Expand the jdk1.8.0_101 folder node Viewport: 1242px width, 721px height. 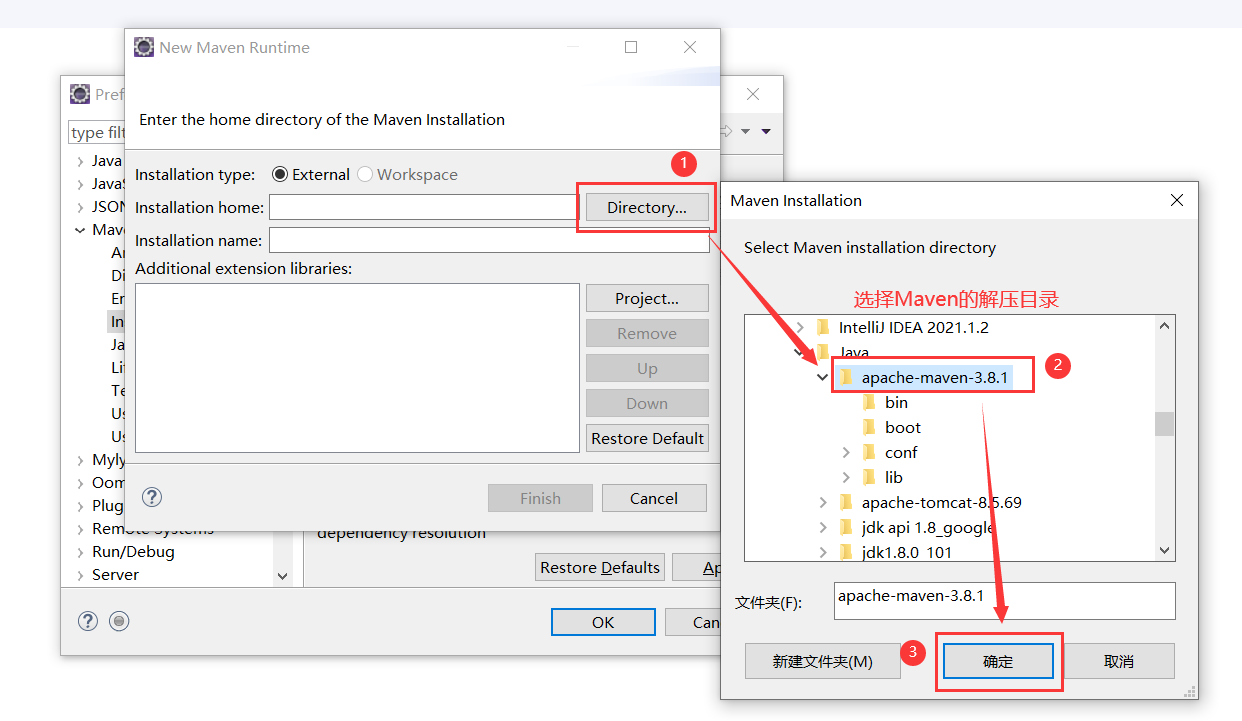822,552
